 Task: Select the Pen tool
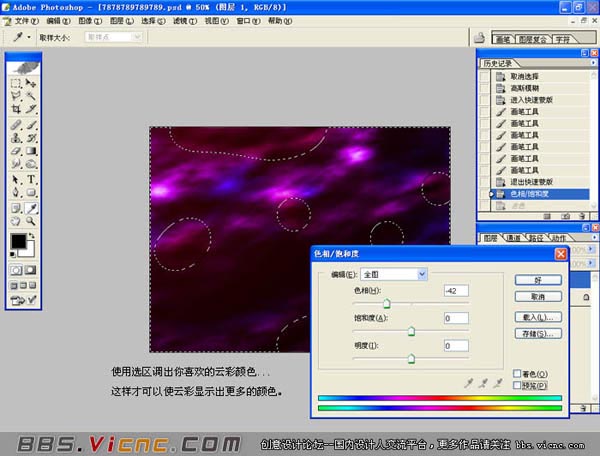(16, 192)
